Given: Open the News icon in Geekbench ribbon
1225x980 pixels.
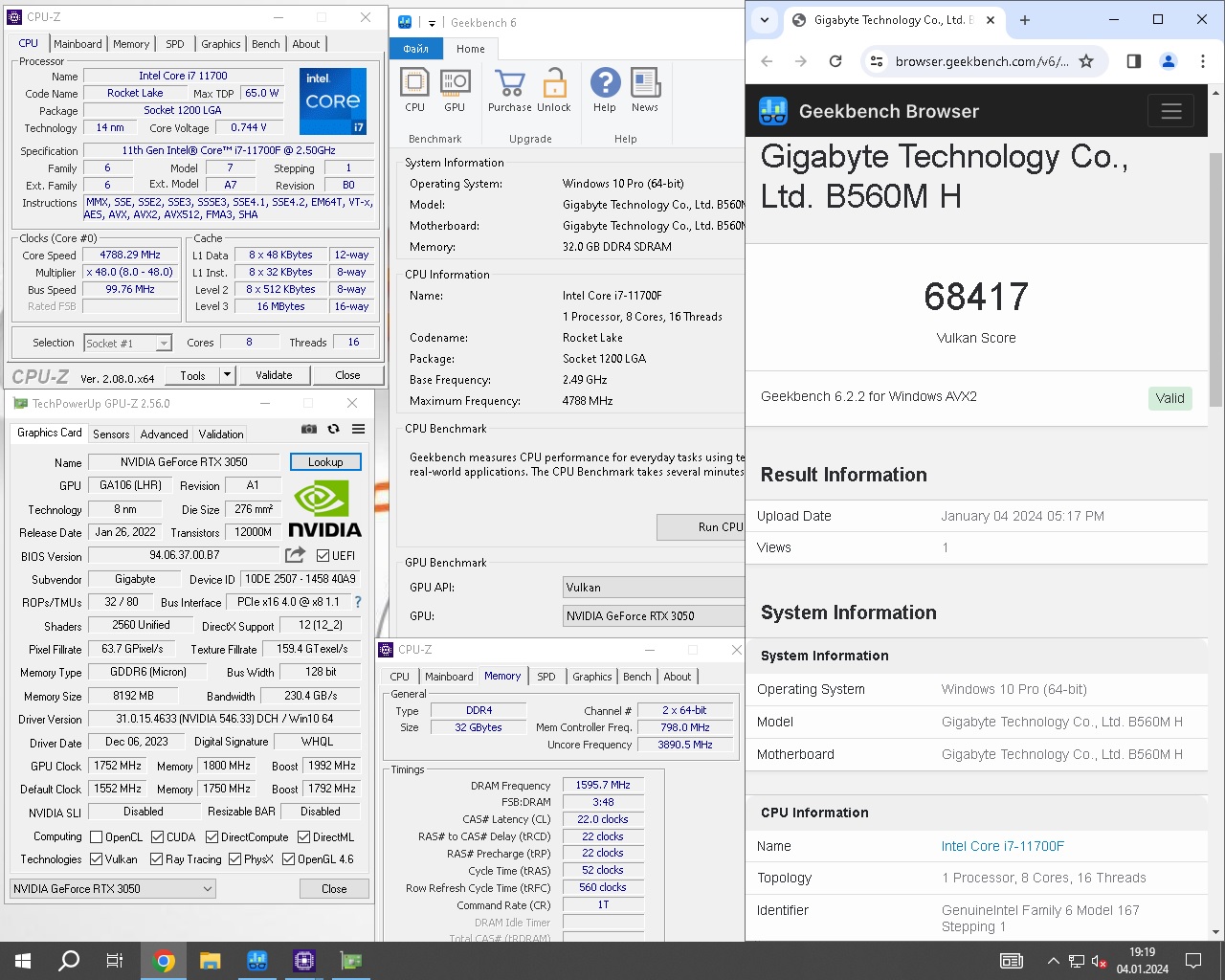Looking at the screenshot, I should 645,83.
